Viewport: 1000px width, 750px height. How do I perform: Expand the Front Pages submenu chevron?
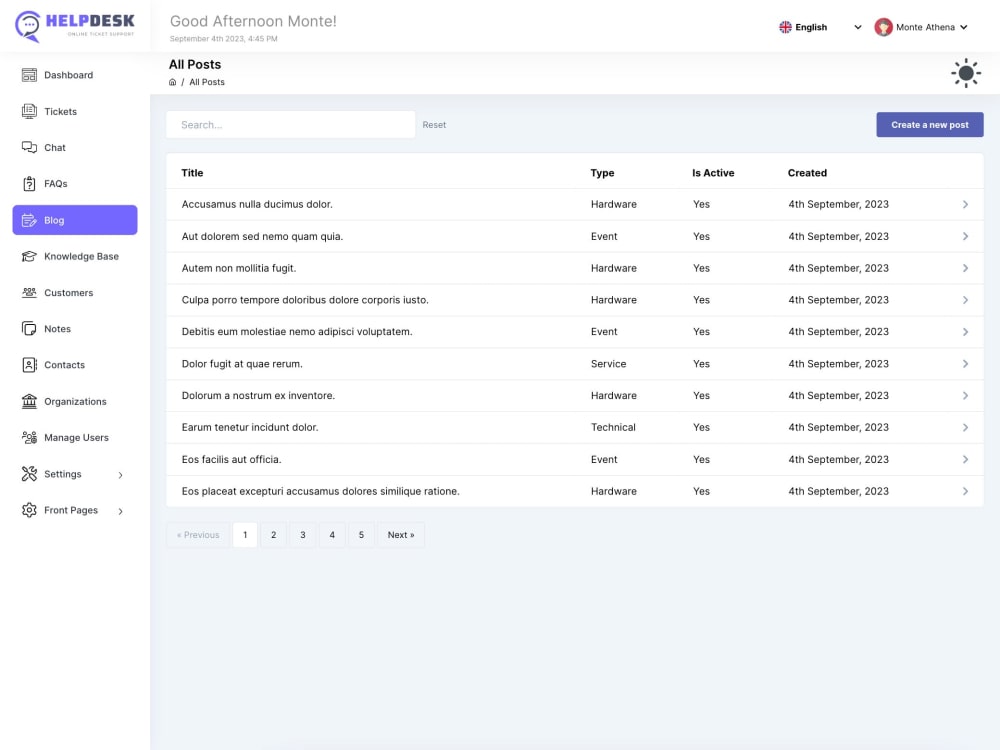point(120,511)
